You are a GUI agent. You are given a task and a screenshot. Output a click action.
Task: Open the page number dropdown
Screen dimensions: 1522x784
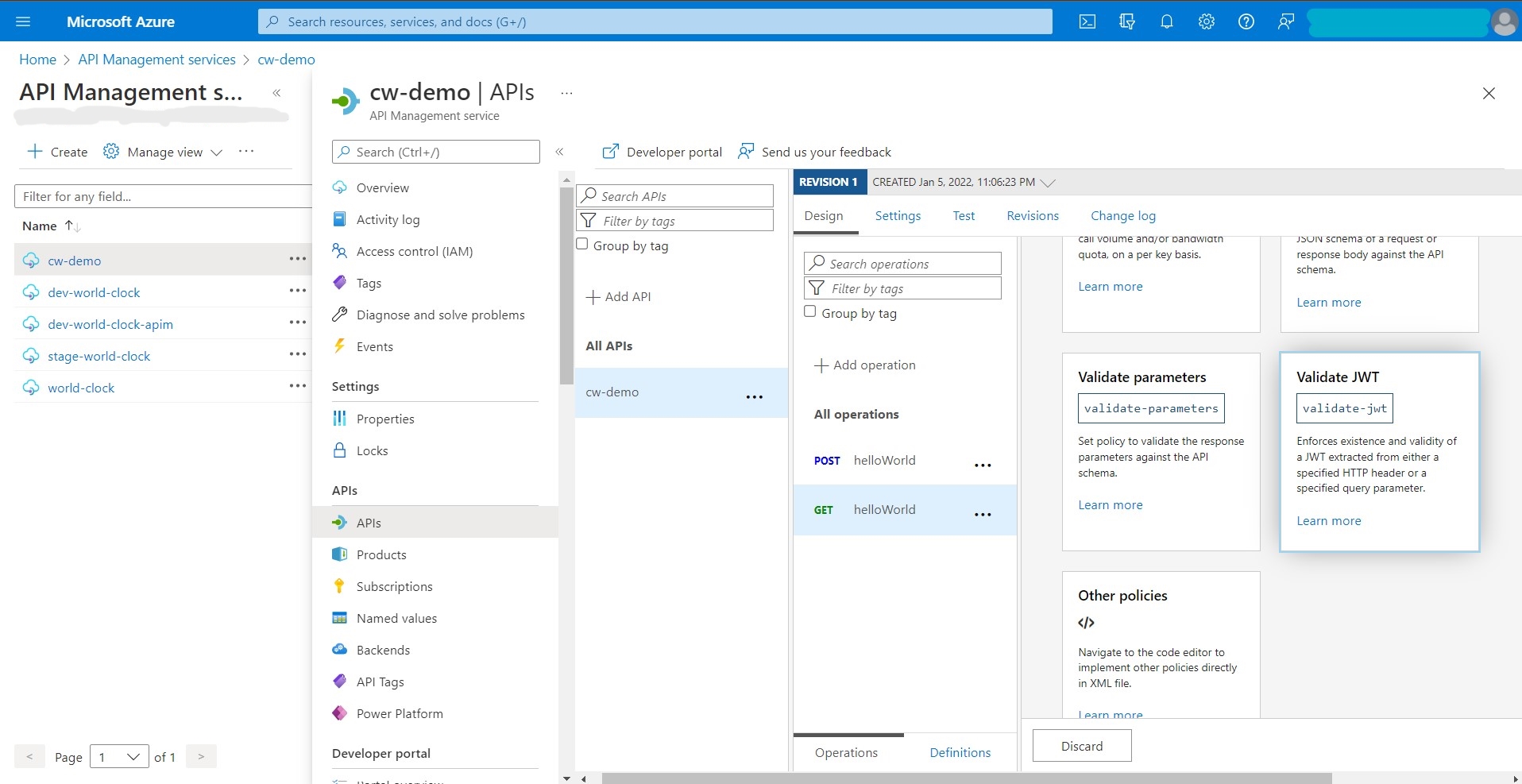tap(119, 757)
